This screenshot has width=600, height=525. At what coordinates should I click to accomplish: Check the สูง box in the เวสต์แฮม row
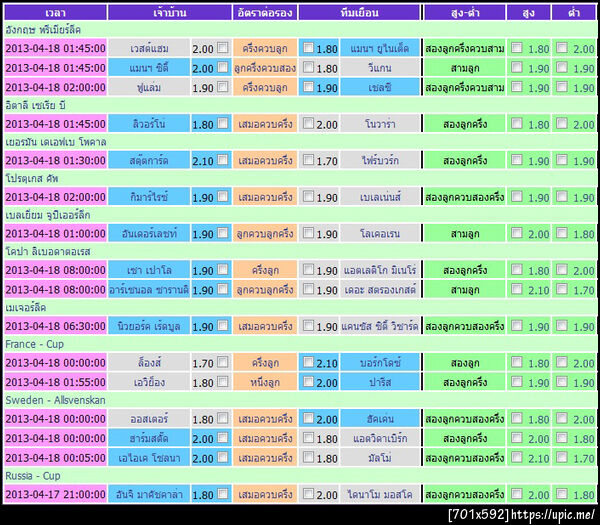pyautogui.click(x=517, y=48)
